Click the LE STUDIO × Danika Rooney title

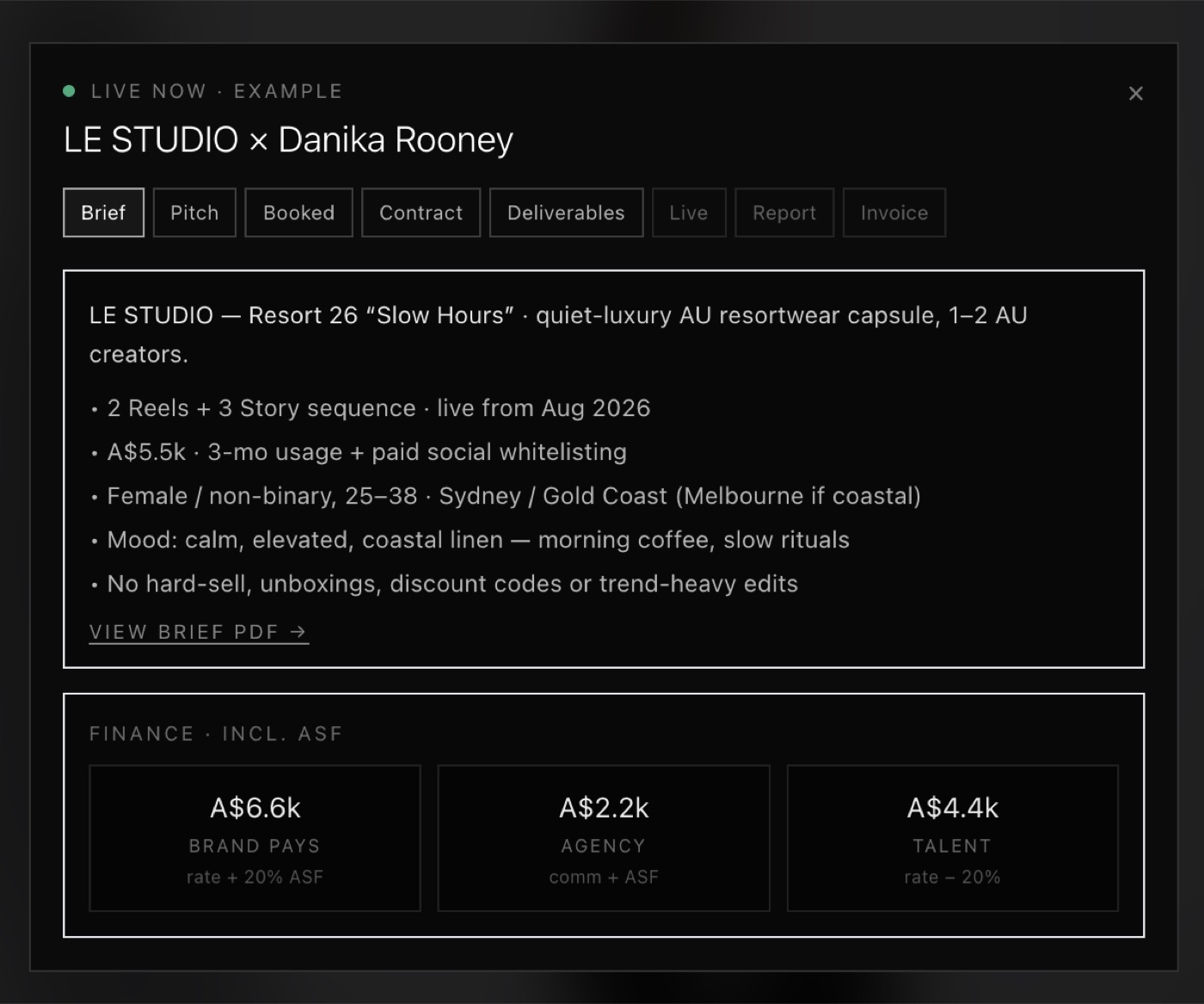288,139
